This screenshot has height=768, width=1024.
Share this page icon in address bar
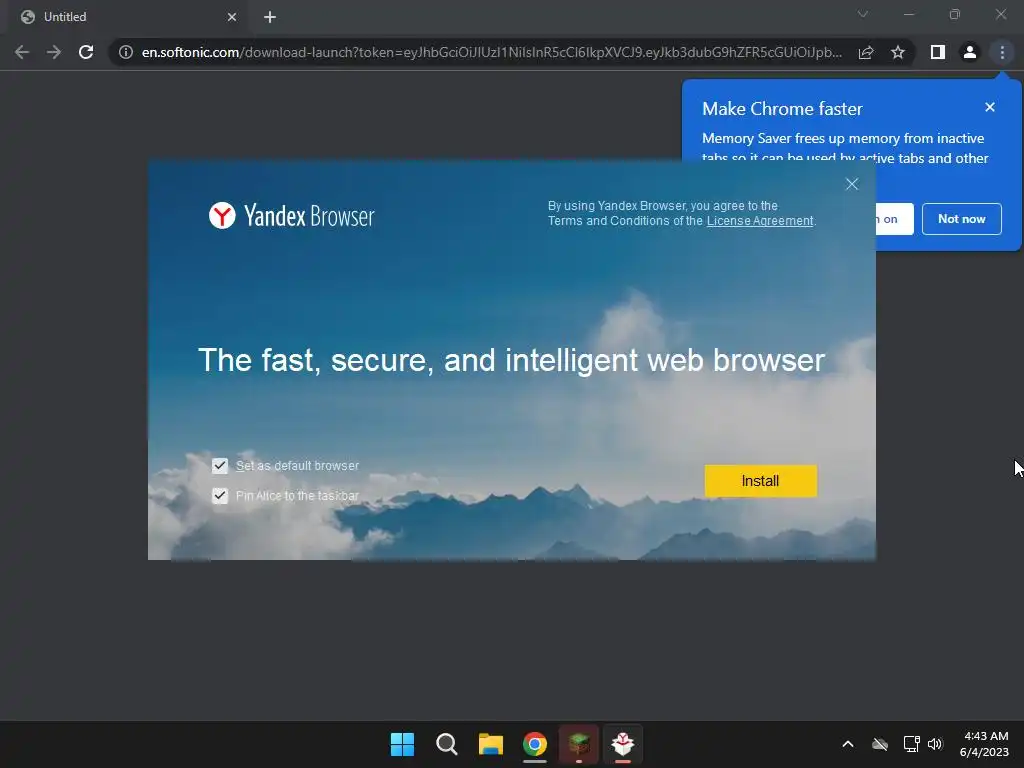tap(866, 52)
